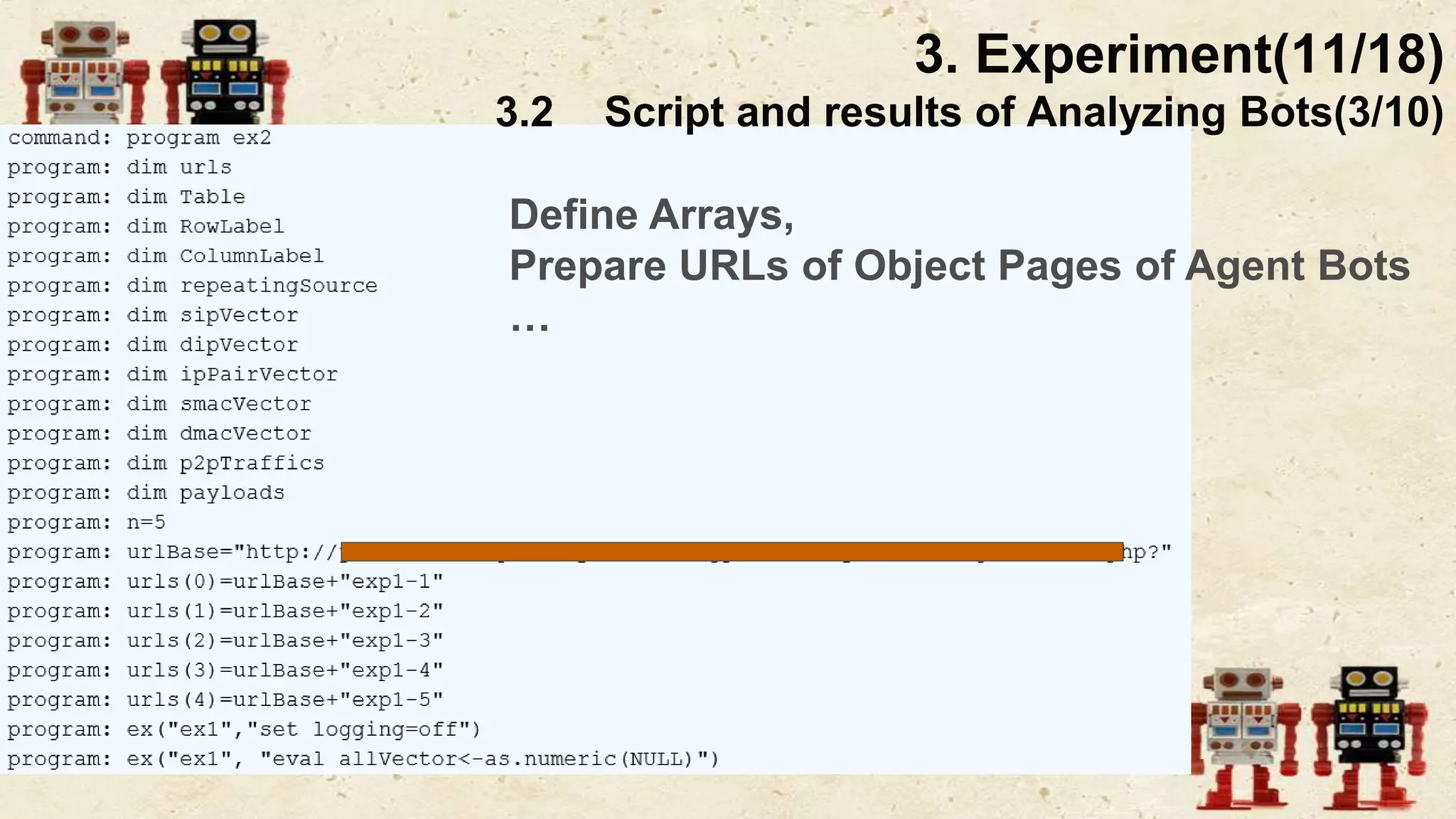The image size is (1456, 819).
Task: Click the line "program: dim sipVector"
Action: pyautogui.click(x=153, y=316)
